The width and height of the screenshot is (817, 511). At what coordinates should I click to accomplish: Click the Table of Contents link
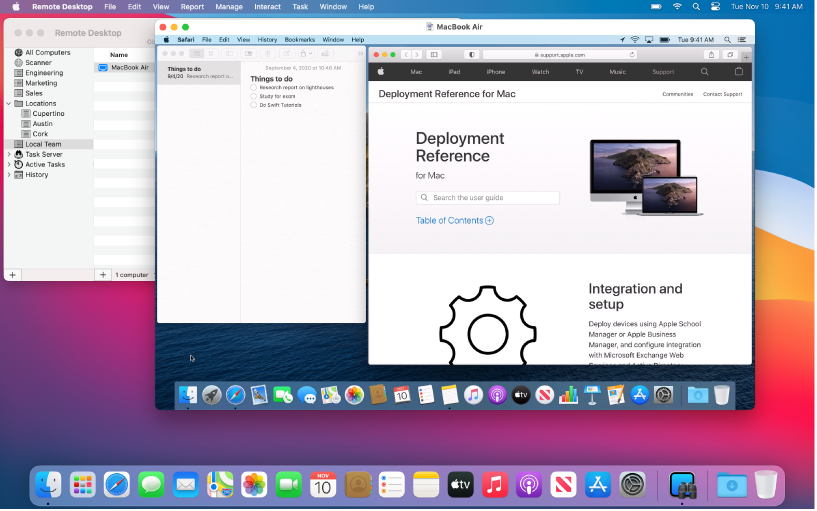[x=454, y=220]
